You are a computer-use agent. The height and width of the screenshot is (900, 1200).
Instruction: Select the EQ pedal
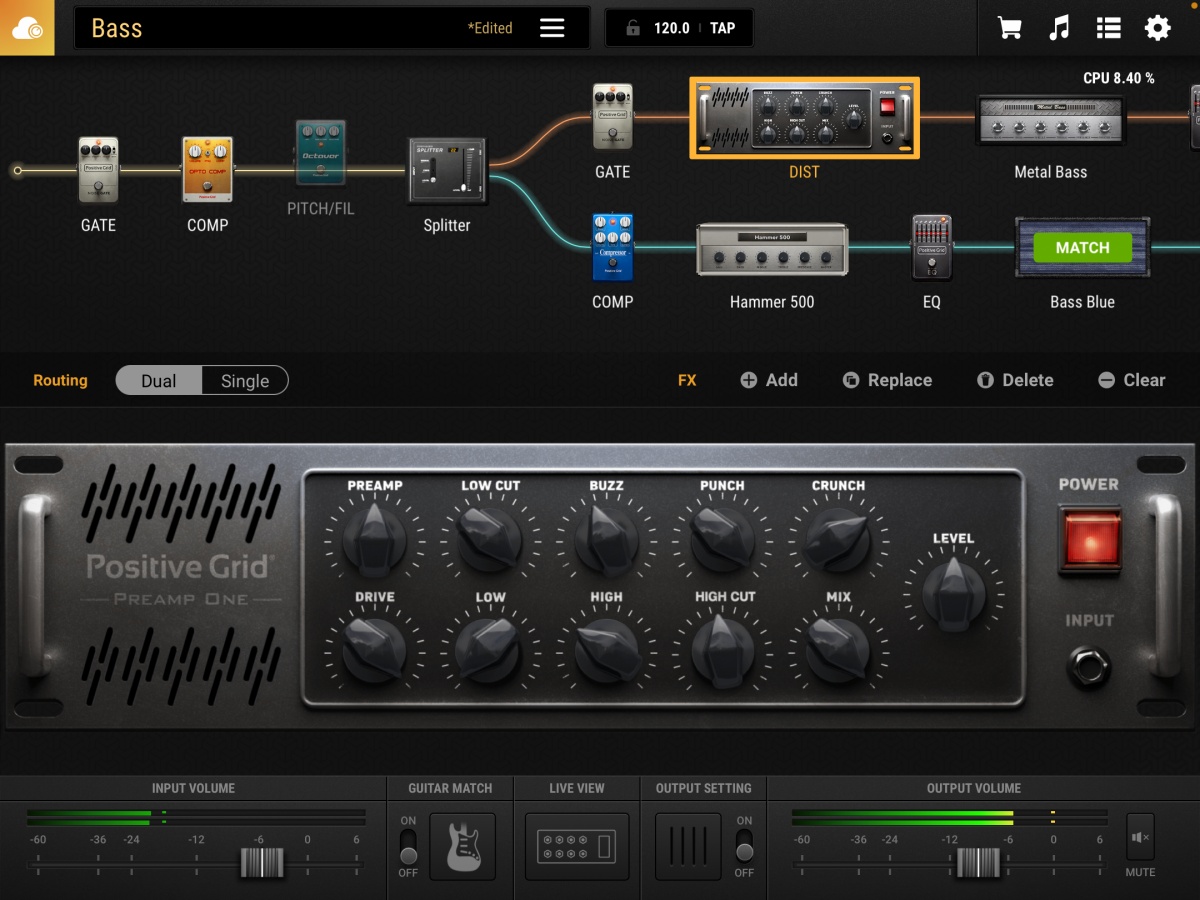(x=931, y=247)
